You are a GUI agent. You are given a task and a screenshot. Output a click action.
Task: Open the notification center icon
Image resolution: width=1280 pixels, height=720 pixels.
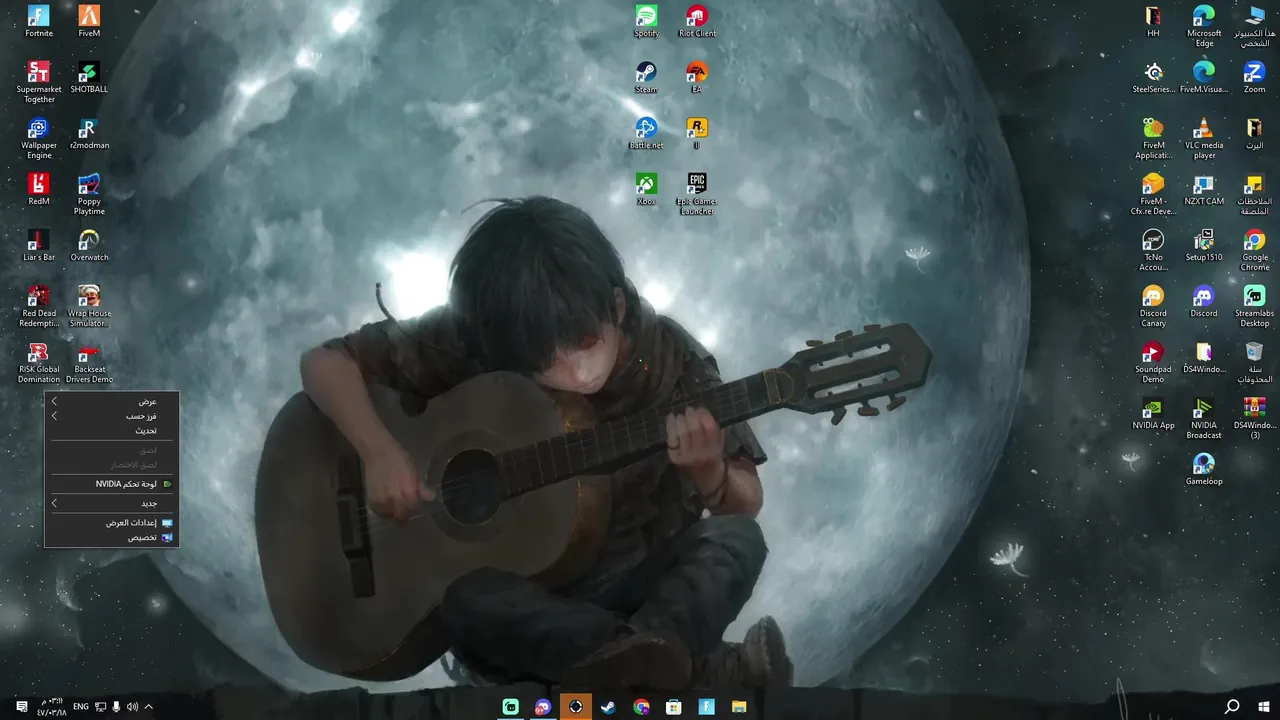tap(22, 707)
